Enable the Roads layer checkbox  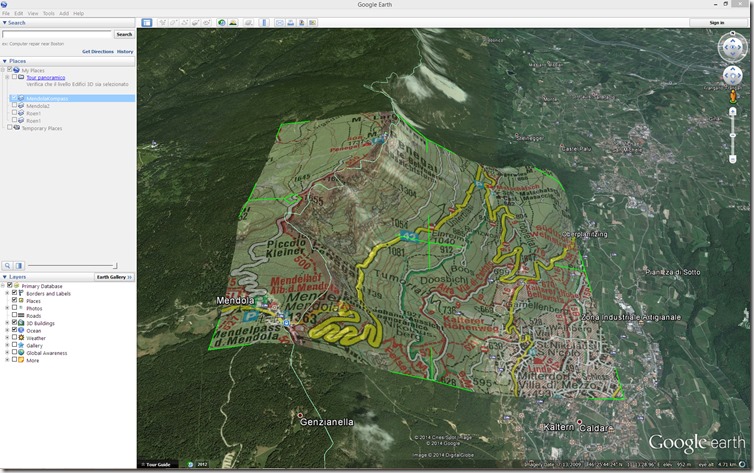(14, 315)
